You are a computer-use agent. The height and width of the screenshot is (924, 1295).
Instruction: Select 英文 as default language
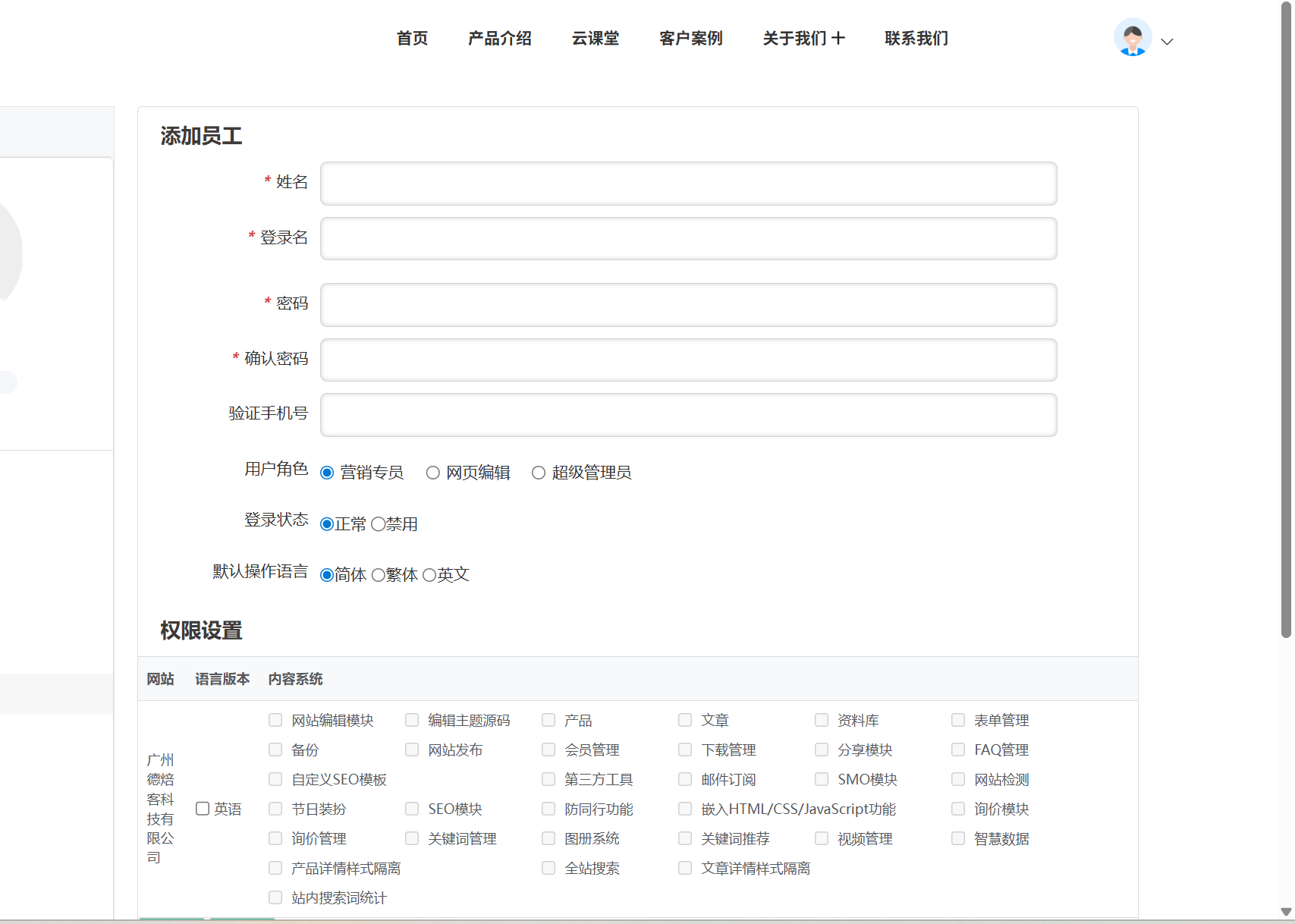(429, 576)
